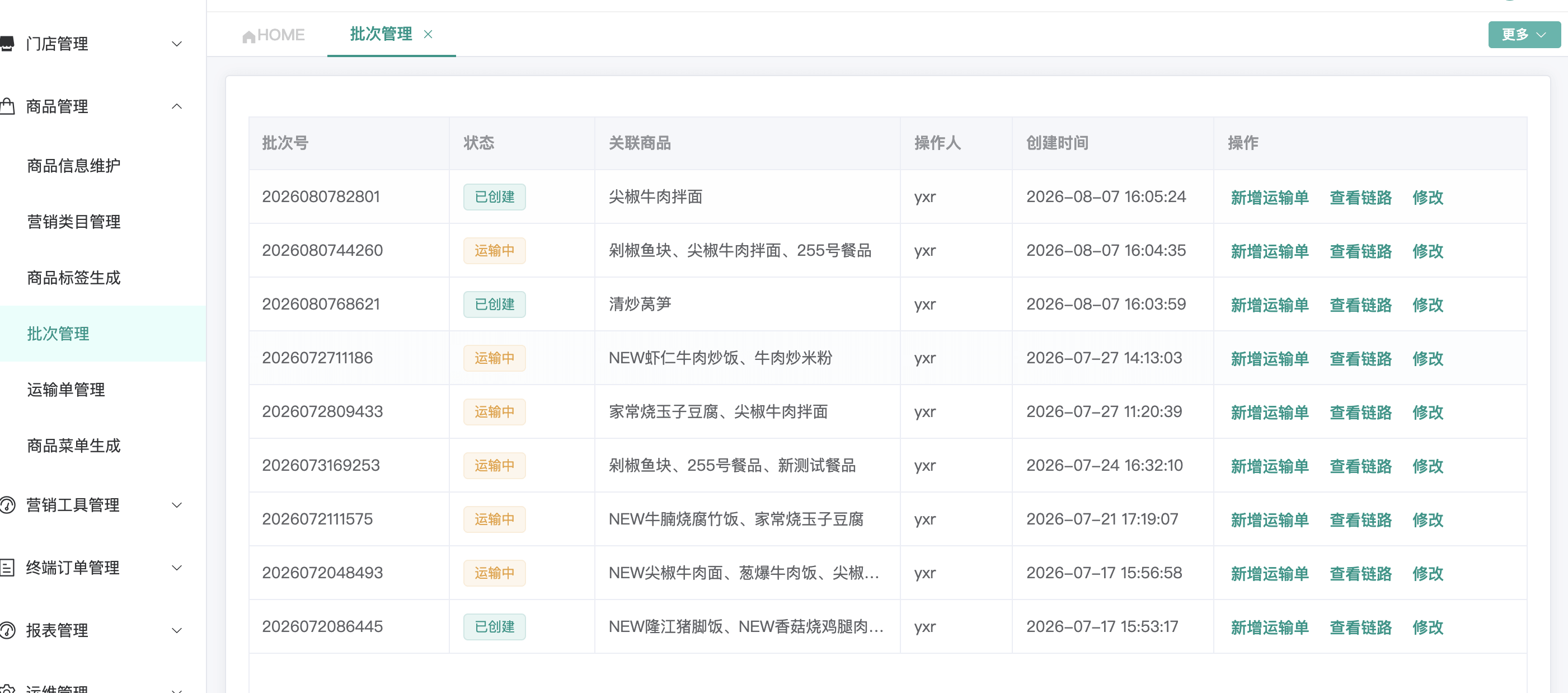Click the icon beside 报表管理
The height and width of the screenshot is (693, 1568).
point(7,630)
